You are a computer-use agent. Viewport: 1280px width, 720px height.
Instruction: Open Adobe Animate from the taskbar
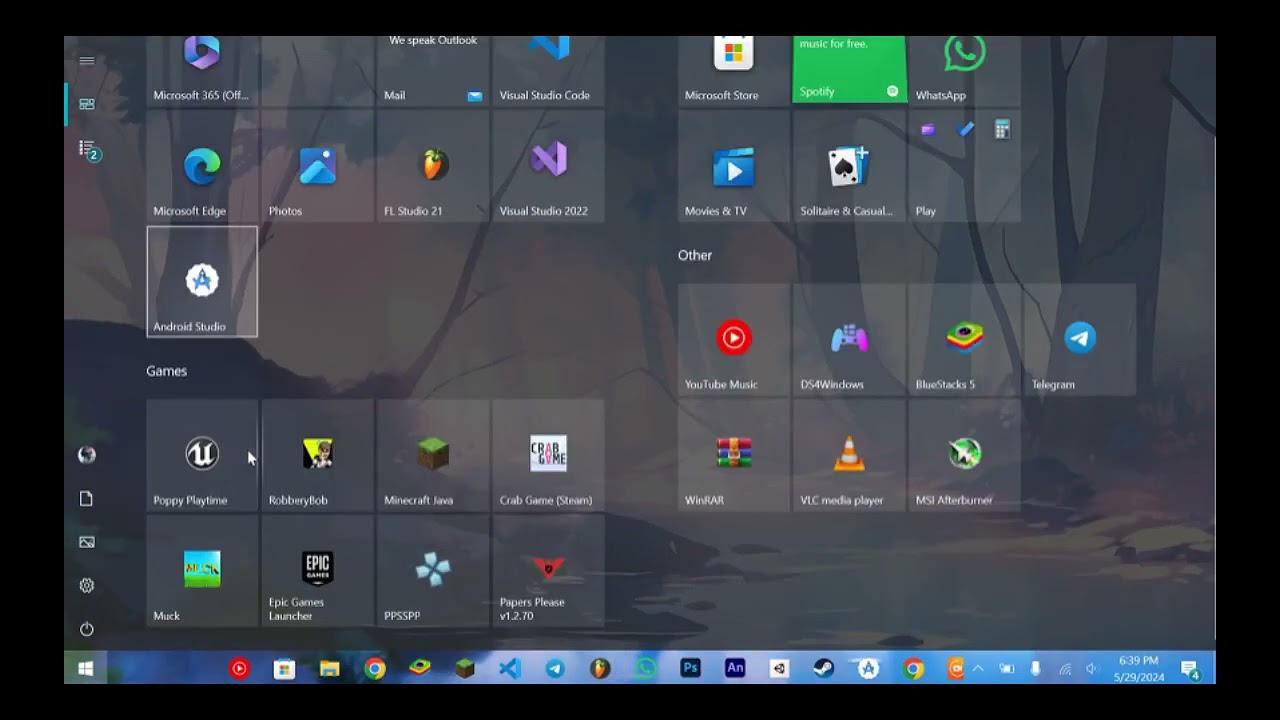(x=735, y=669)
